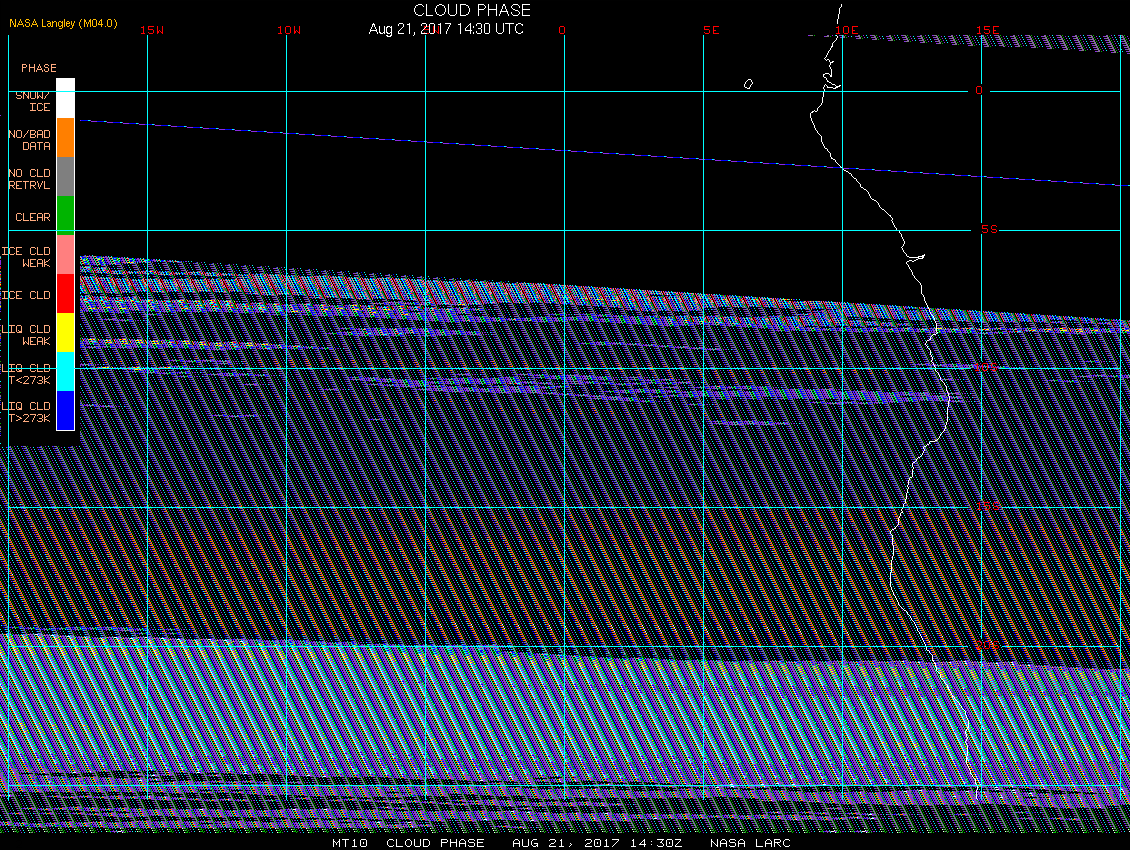Click the 15W longitude label

pyautogui.click(x=152, y=30)
